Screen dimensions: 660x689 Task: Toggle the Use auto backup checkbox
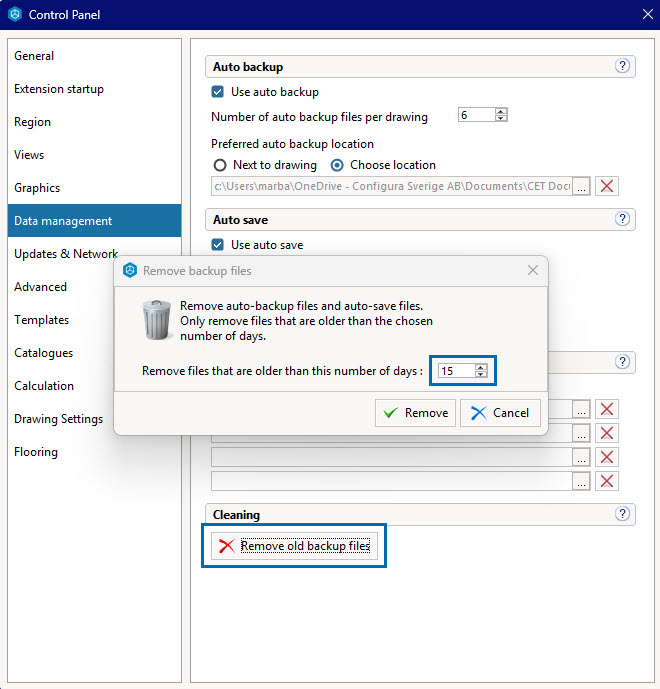pos(218,92)
